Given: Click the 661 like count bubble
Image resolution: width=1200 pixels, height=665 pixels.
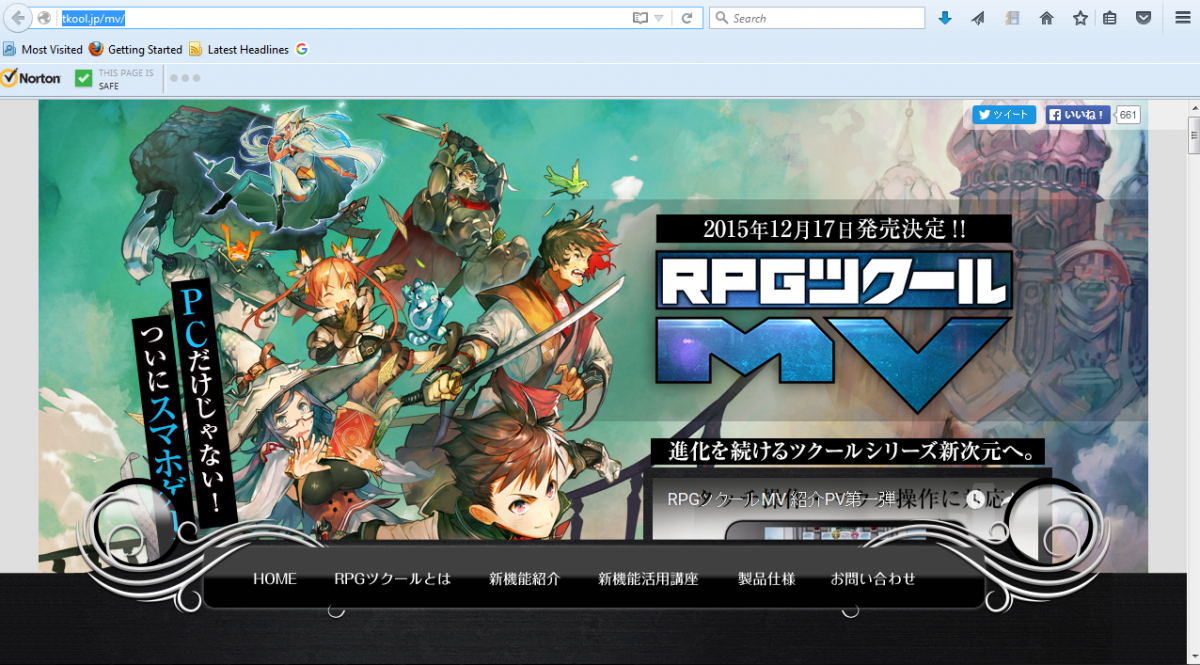Looking at the screenshot, I should 1128,114.
